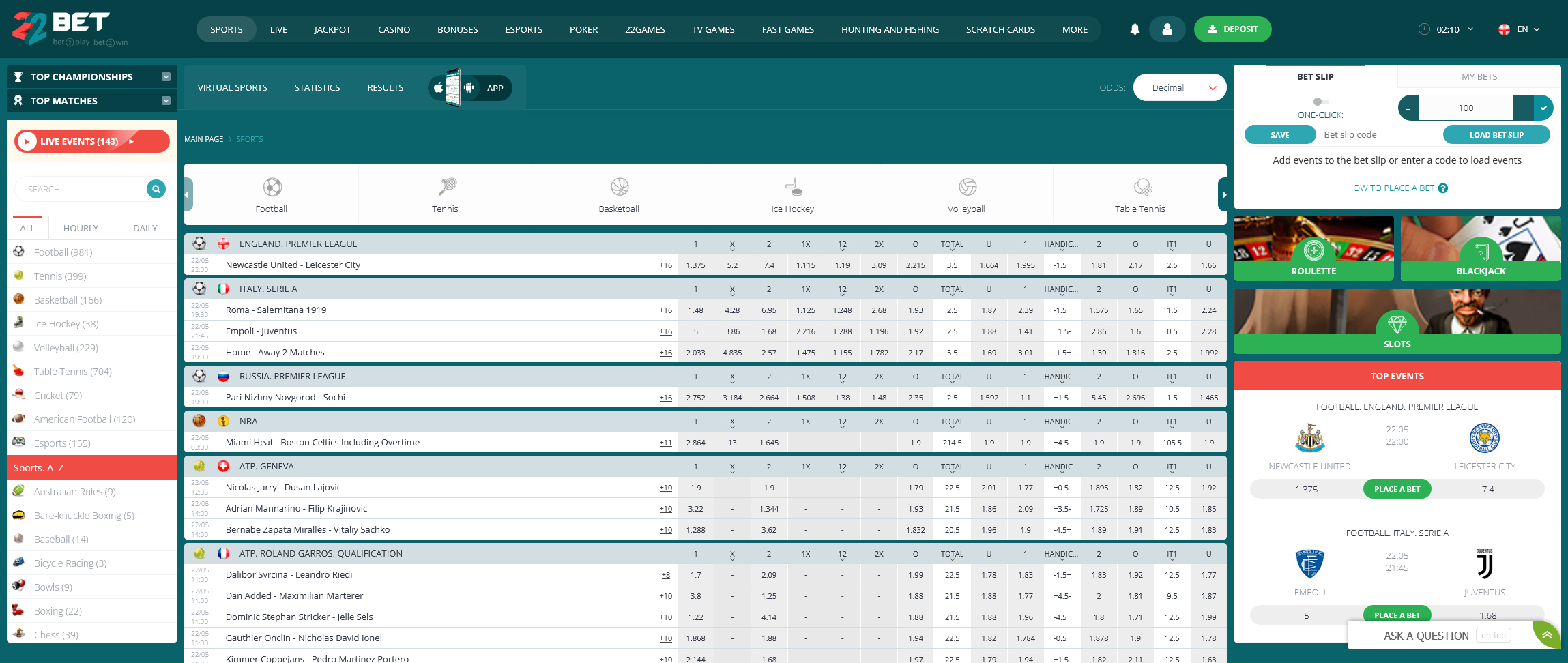The width and height of the screenshot is (1568, 663).
Task: Click the Empoli club crest
Action: coord(1310,564)
